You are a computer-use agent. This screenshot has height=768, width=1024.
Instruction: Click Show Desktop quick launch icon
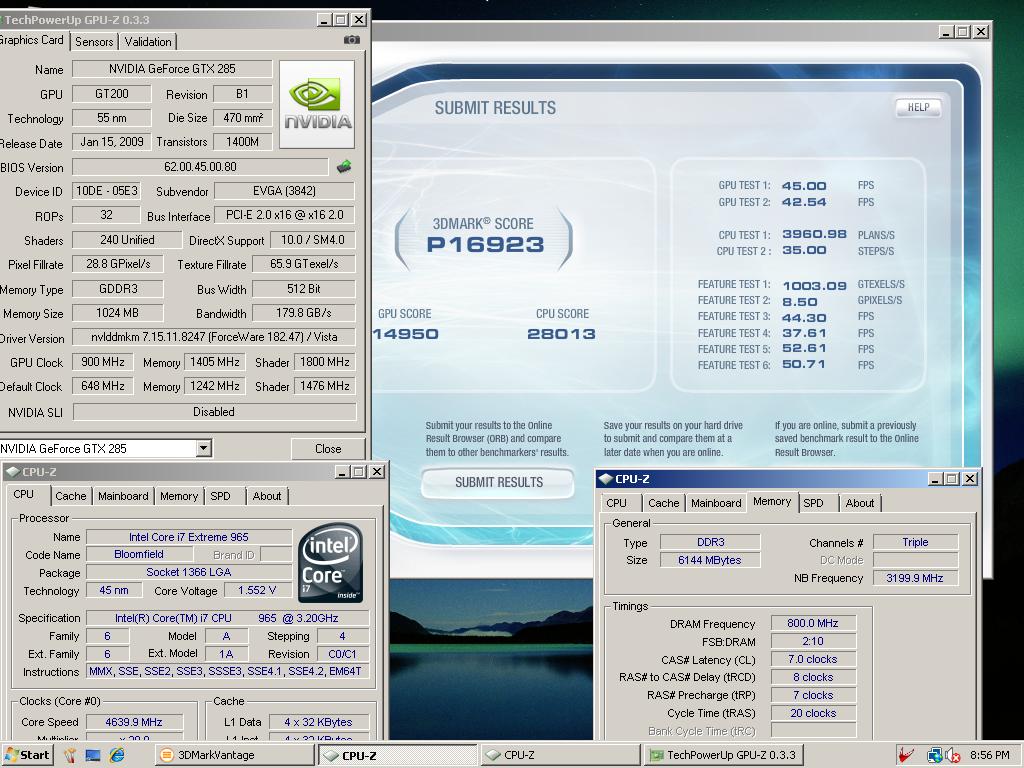pyautogui.click(x=93, y=756)
